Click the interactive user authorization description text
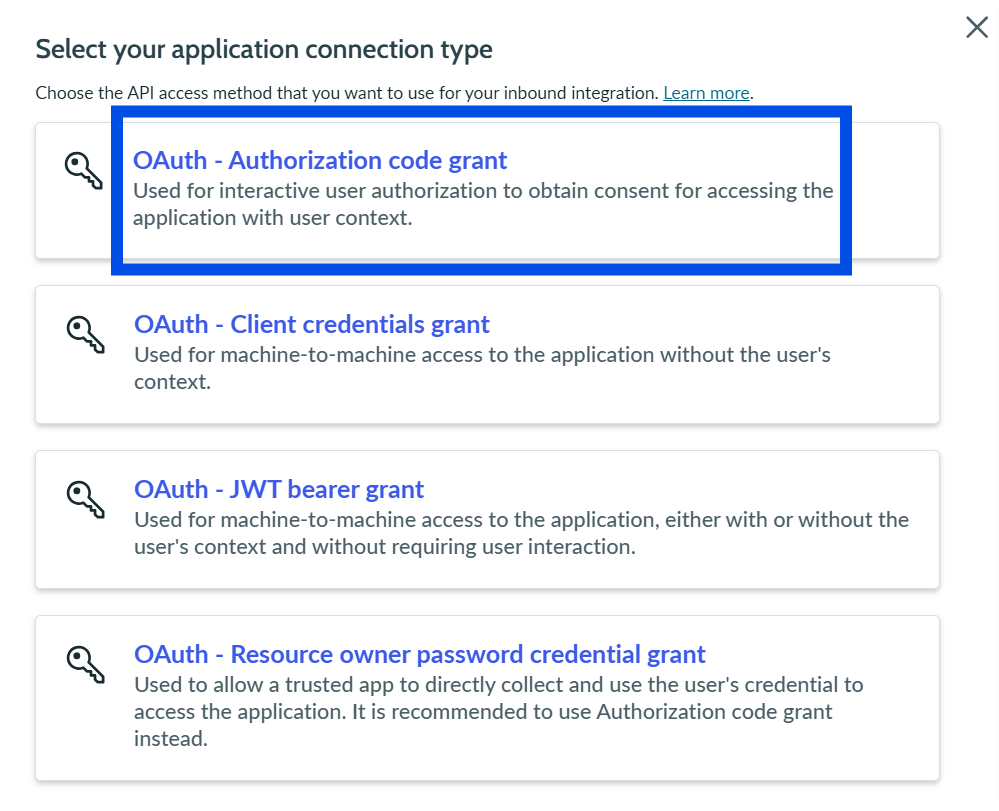Viewport: 999px width, 811px height. pyautogui.click(x=483, y=205)
